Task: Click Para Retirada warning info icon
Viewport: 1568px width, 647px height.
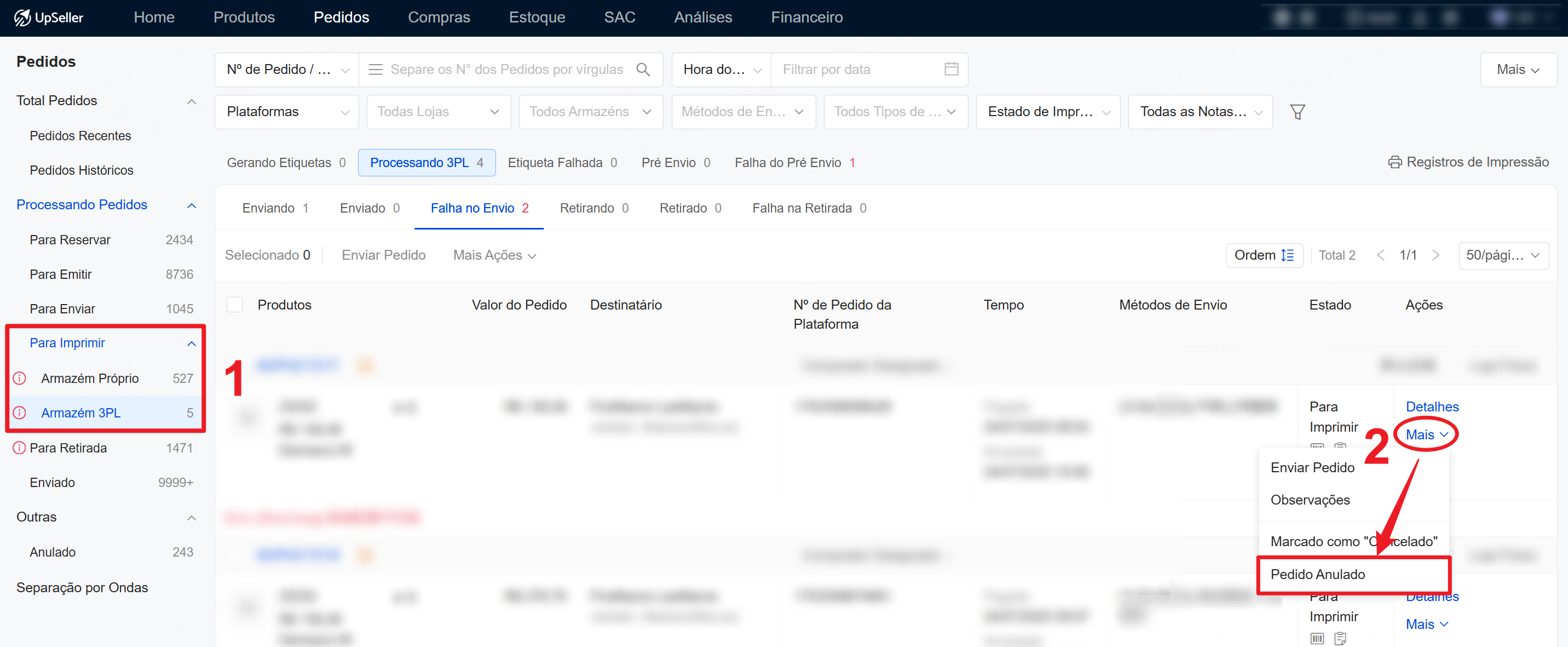Action: [20, 448]
